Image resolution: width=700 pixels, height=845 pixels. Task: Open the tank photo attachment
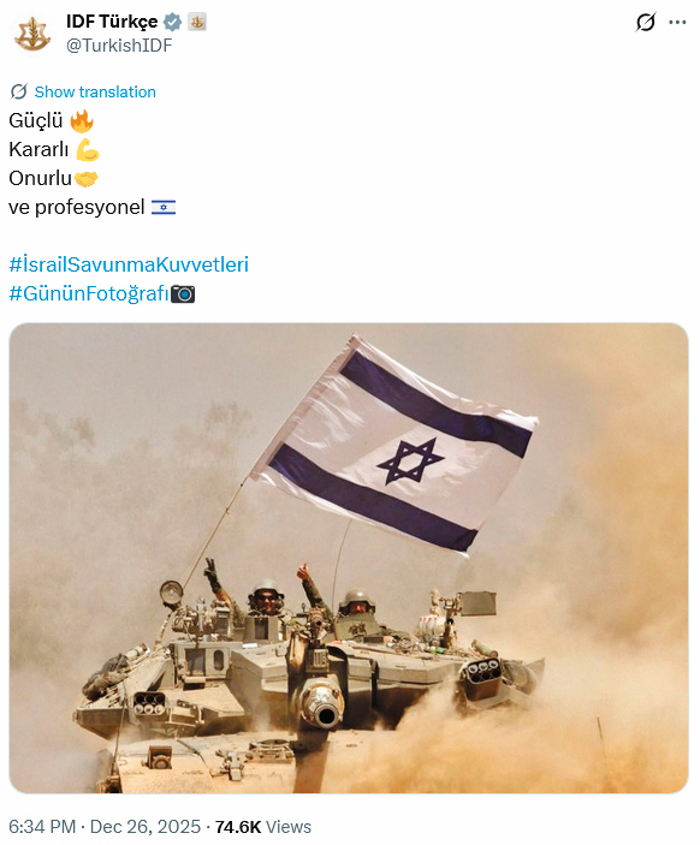[349, 558]
